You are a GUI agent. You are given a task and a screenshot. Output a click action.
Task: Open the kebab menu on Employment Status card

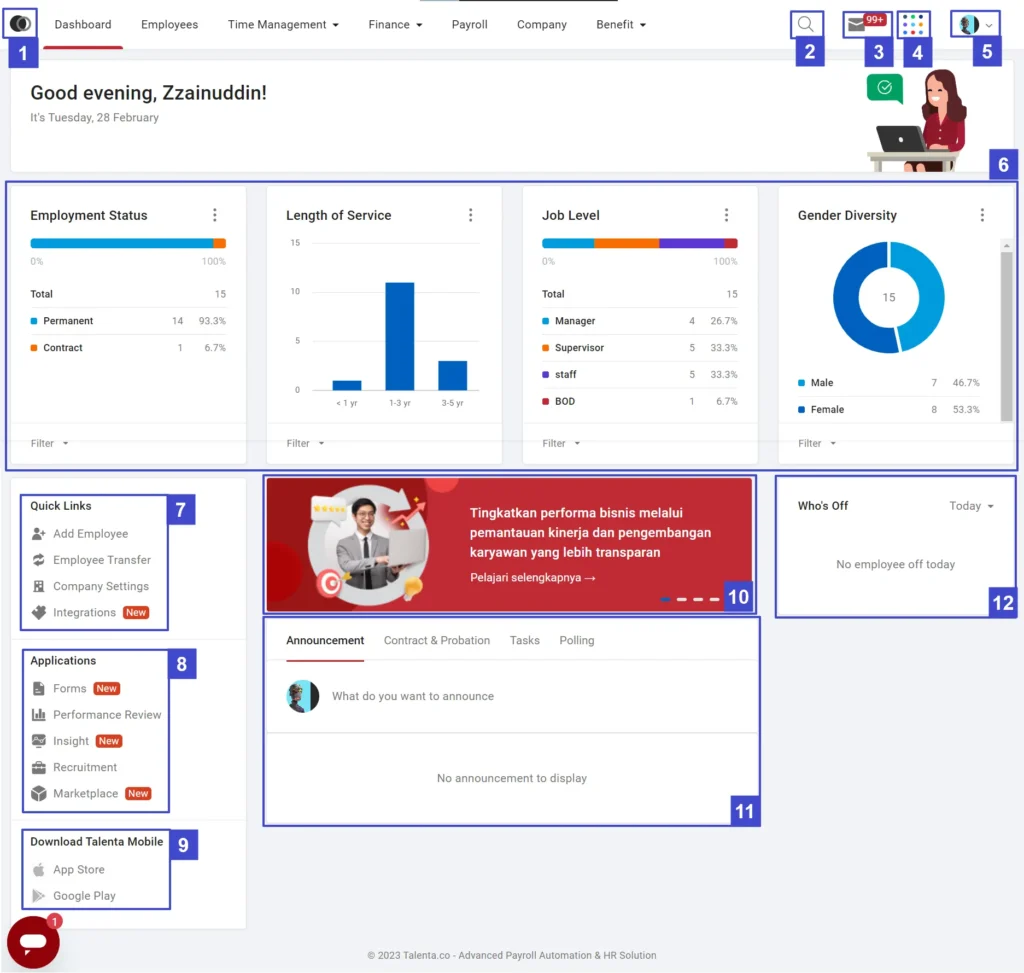pos(214,215)
